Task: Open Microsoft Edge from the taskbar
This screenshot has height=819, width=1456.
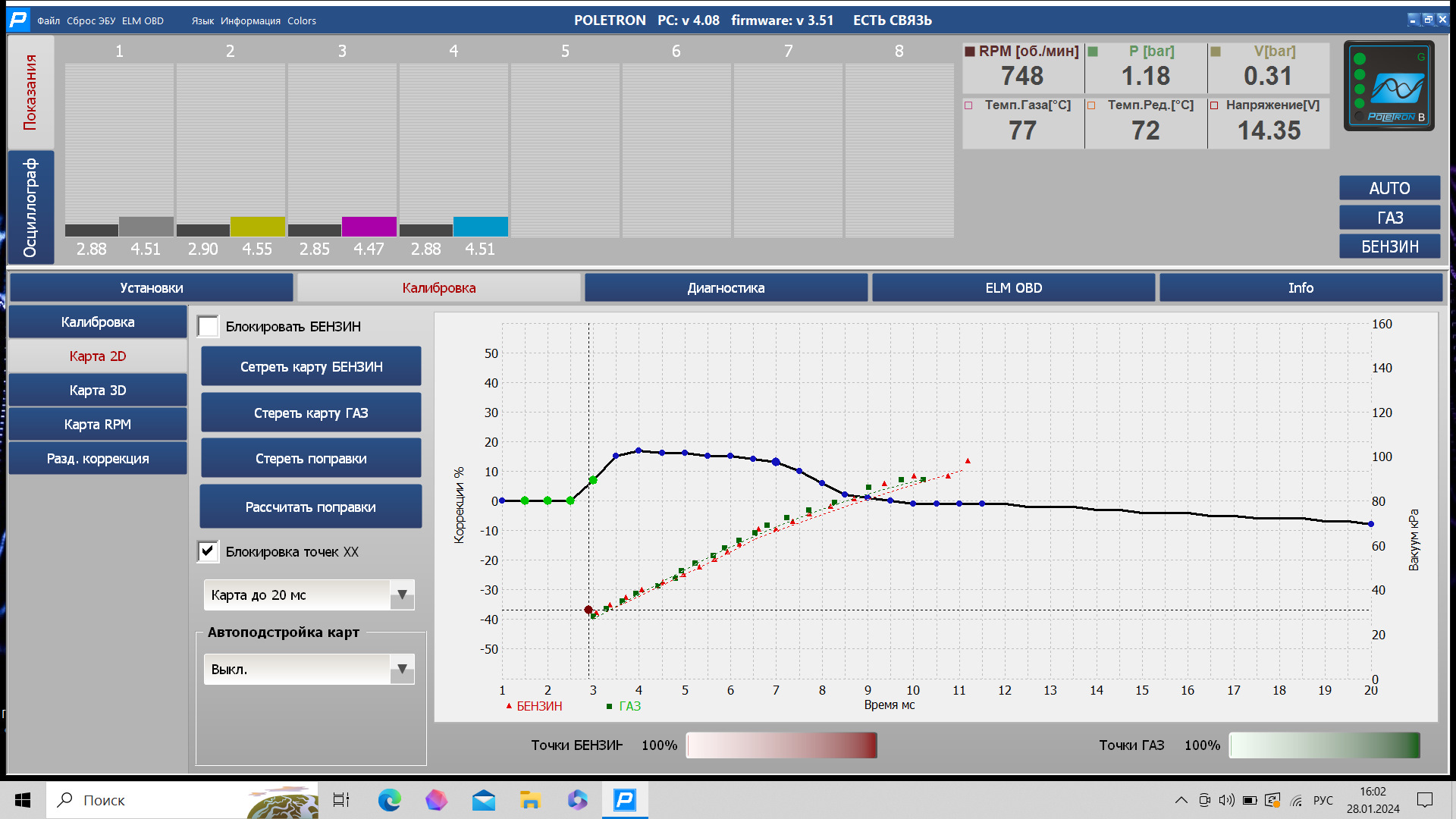Action: point(390,800)
